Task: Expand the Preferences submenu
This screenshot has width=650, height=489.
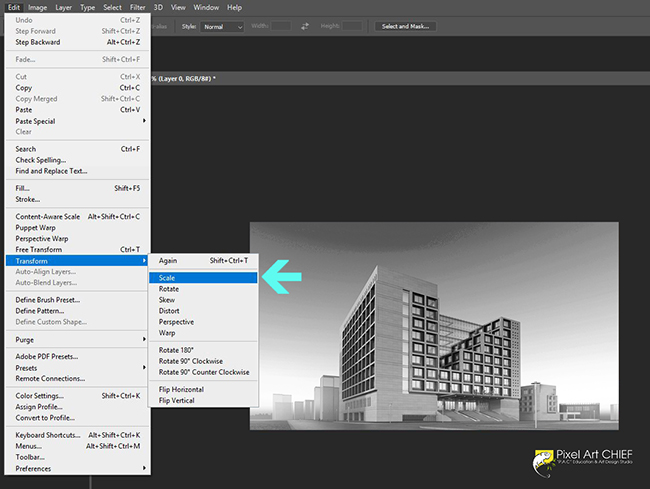Action: point(78,468)
